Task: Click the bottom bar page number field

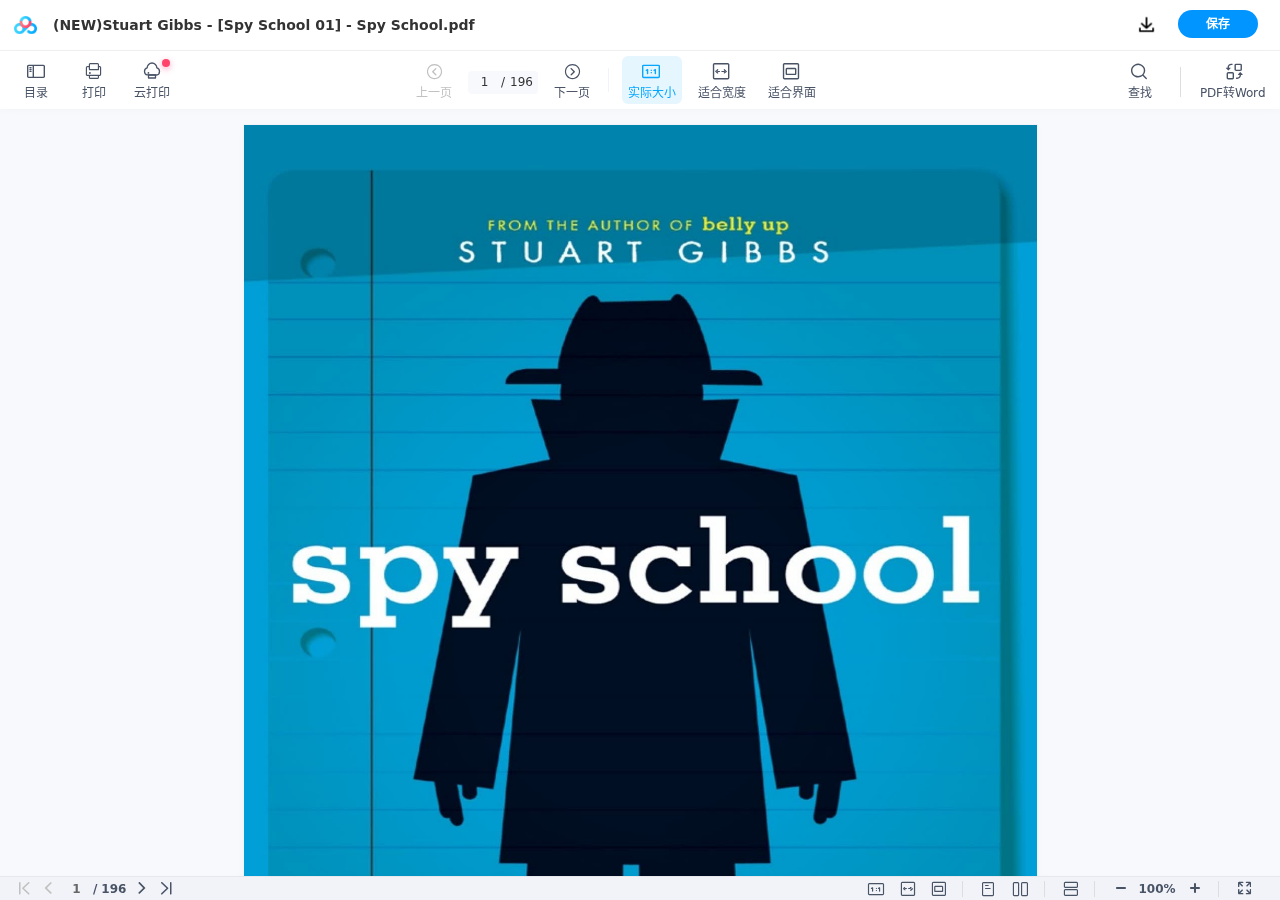Action: pos(76,888)
